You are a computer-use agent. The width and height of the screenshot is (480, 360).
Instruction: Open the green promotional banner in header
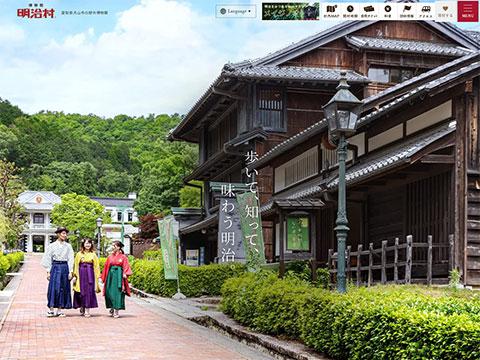coord(290,11)
